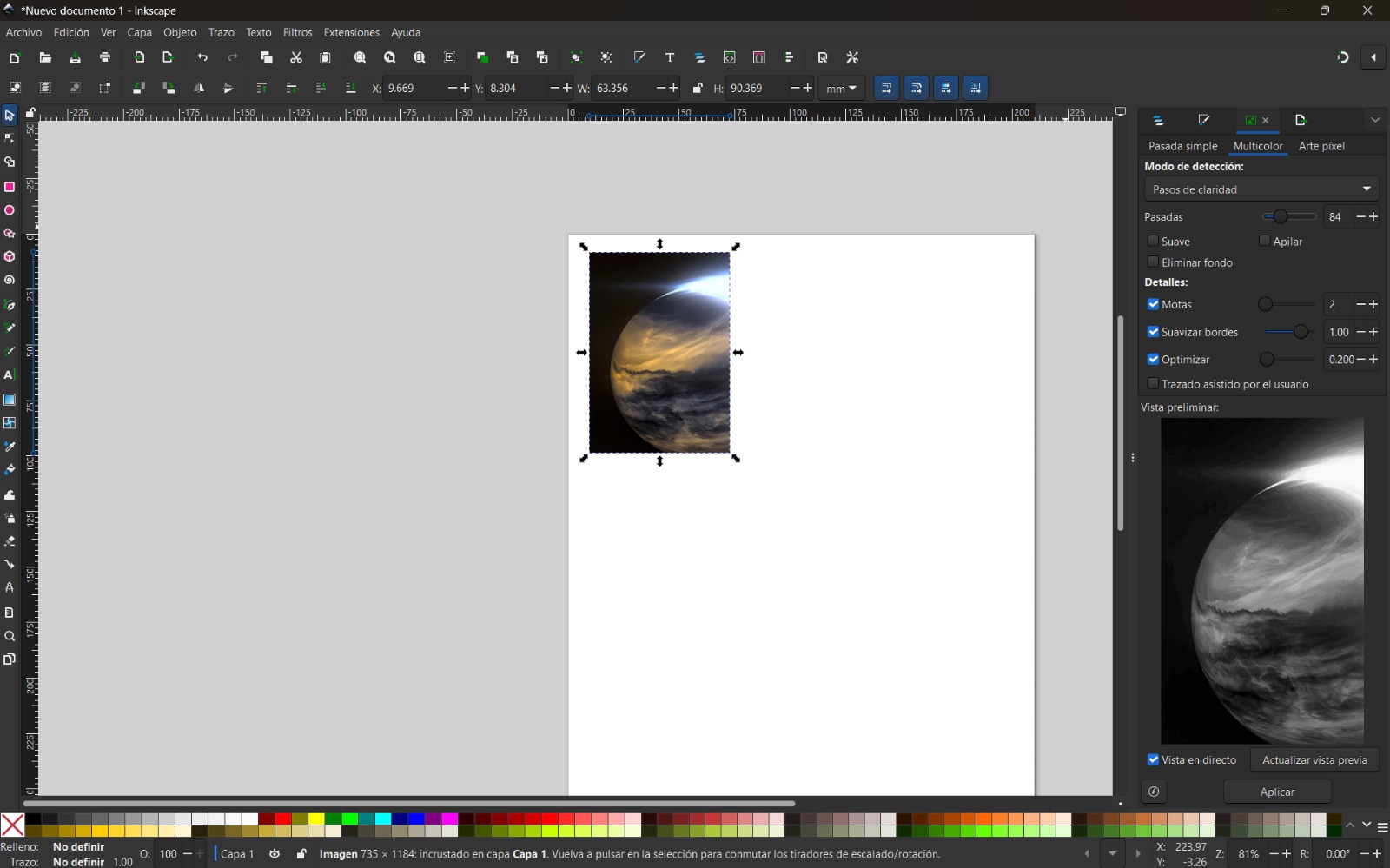Disable the Motas checkbox
The height and width of the screenshot is (868, 1390).
coord(1154,304)
